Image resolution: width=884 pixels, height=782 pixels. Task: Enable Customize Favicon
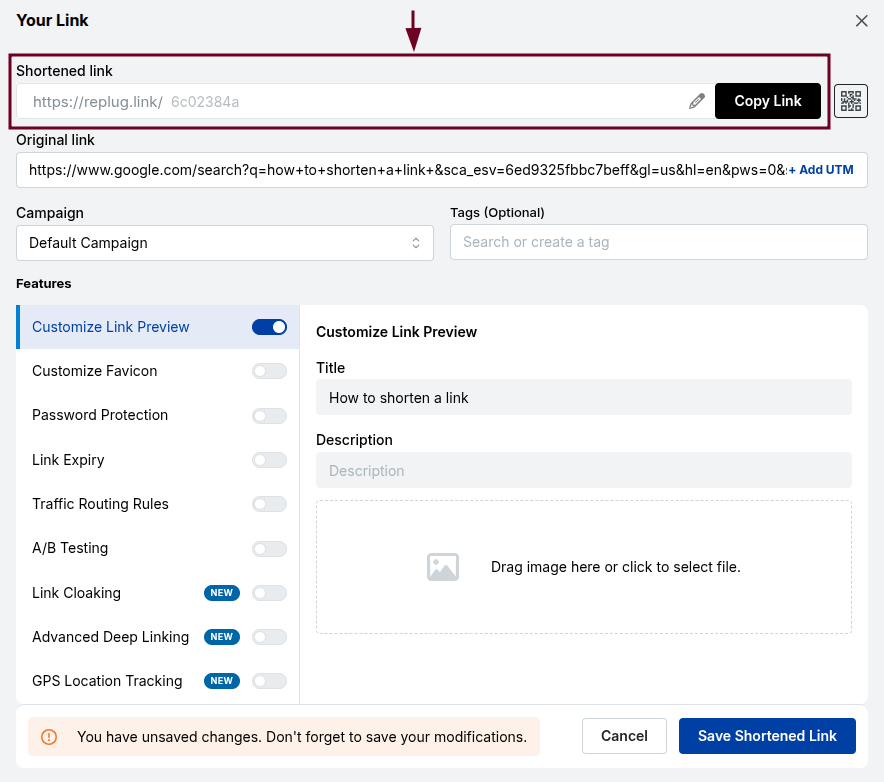point(268,371)
